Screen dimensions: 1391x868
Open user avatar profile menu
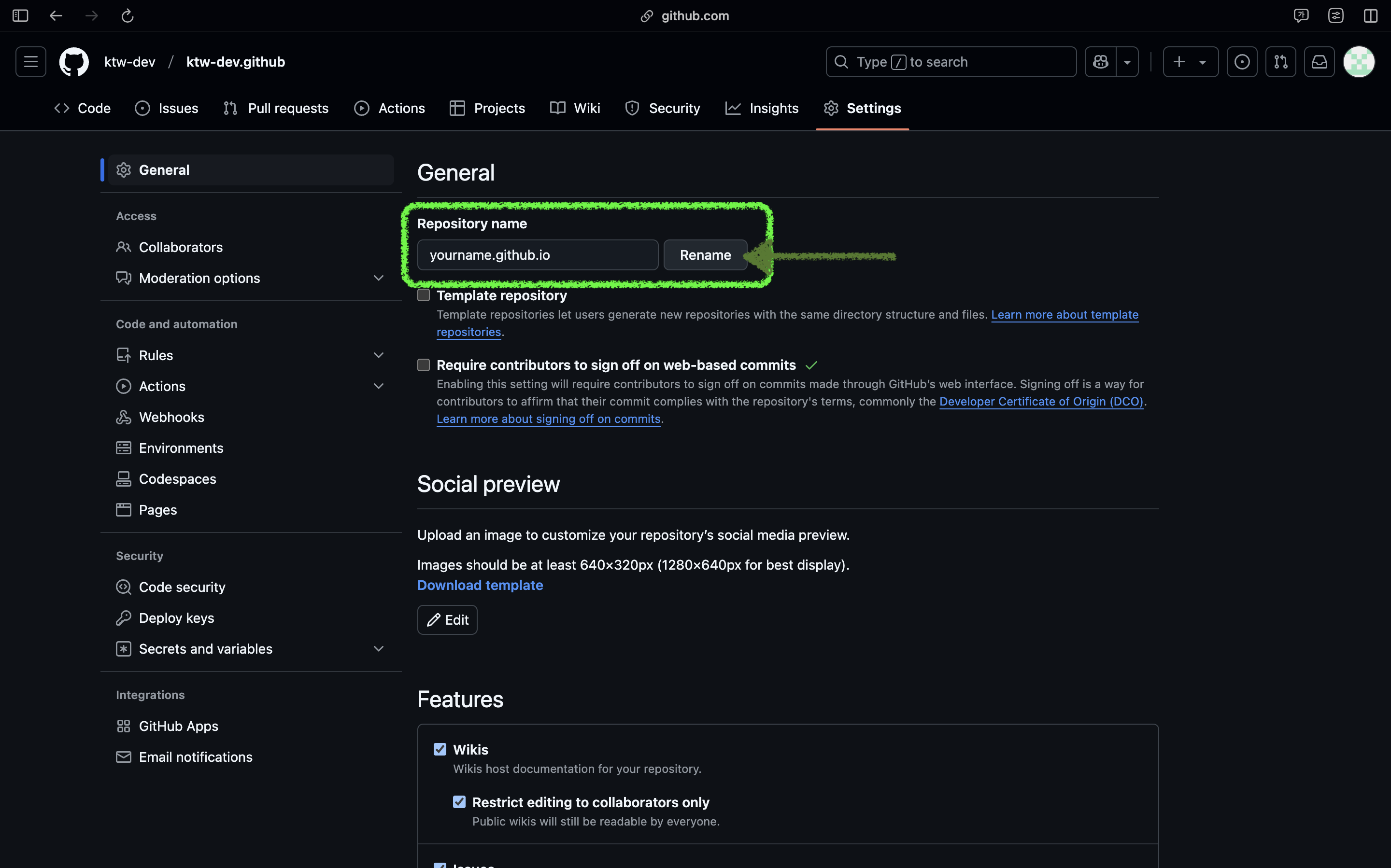click(1359, 61)
